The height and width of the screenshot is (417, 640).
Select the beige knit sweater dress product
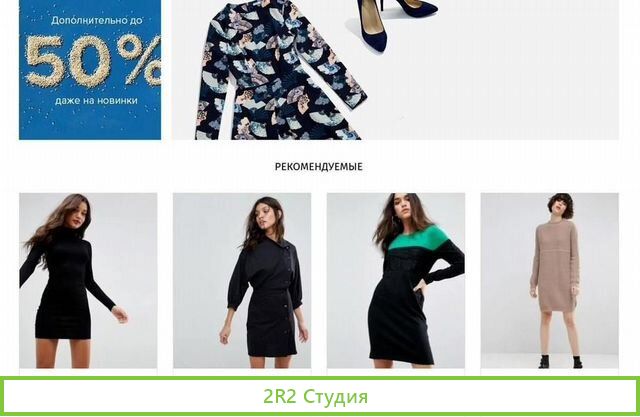tap(550, 281)
